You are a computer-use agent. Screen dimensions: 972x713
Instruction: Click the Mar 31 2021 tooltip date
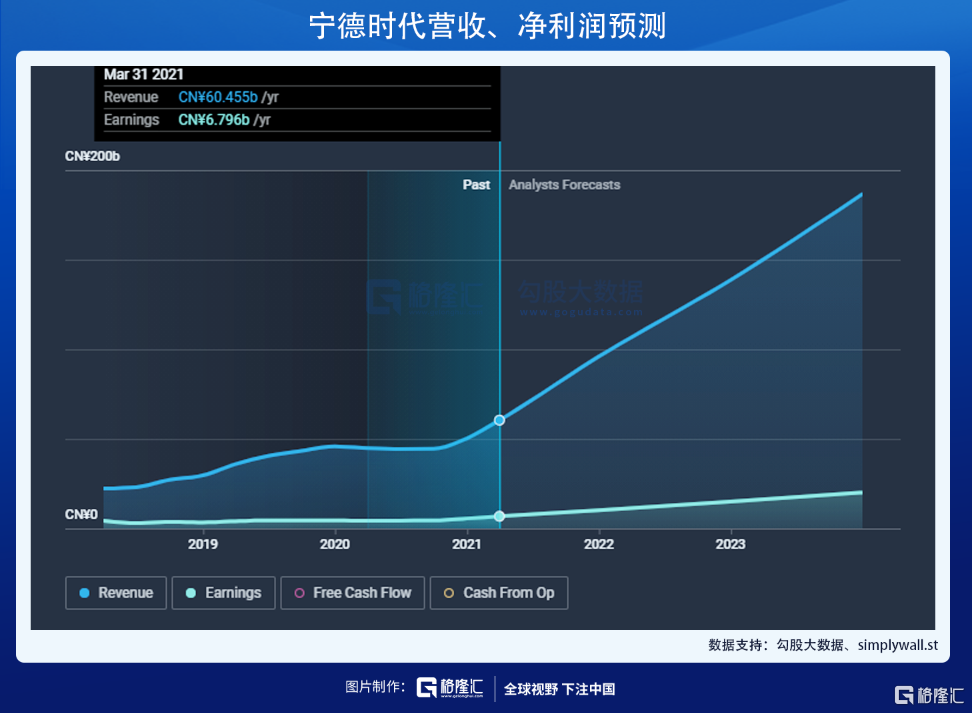144,74
